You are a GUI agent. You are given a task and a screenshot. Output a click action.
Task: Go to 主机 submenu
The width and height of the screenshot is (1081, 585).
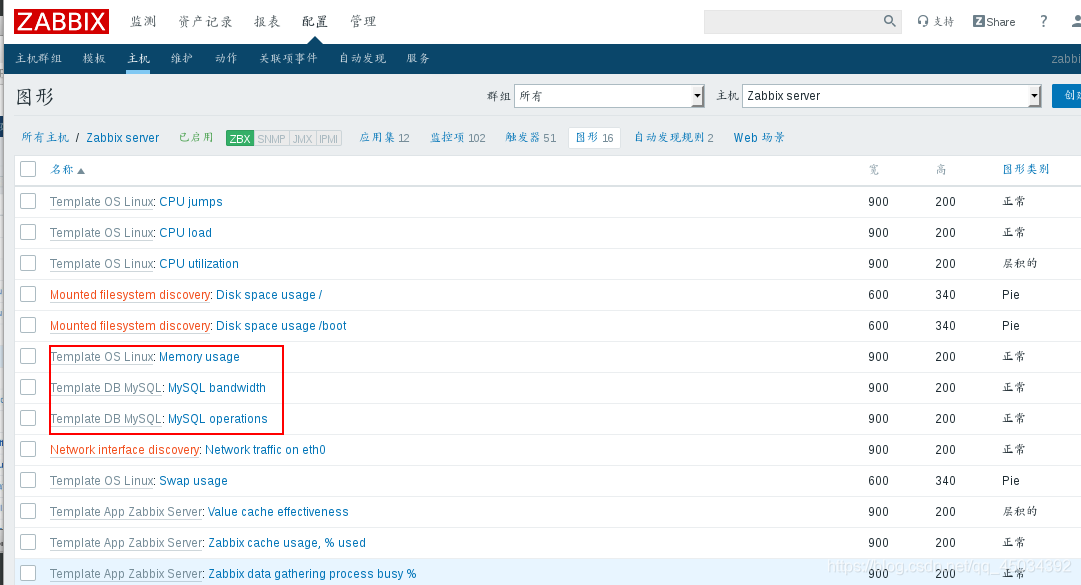(x=138, y=59)
